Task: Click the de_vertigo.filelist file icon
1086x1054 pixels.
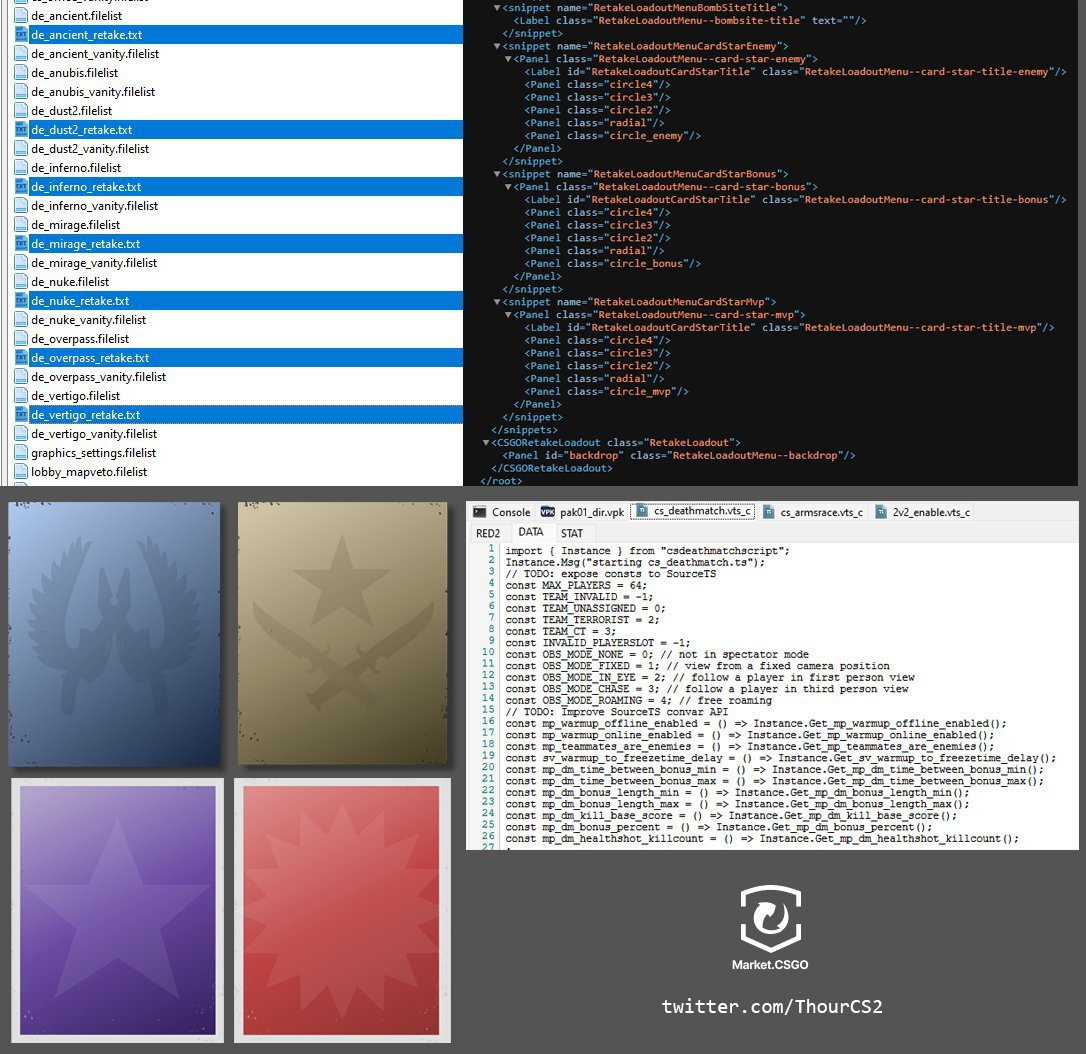Action: tap(21, 396)
